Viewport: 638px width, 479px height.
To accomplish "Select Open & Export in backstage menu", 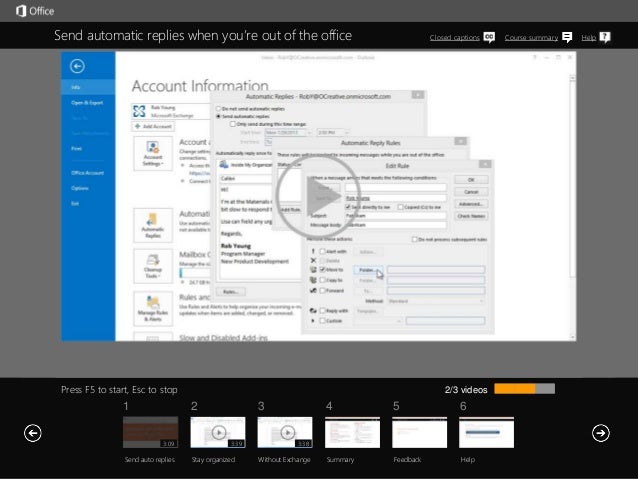I will click(87, 103).
